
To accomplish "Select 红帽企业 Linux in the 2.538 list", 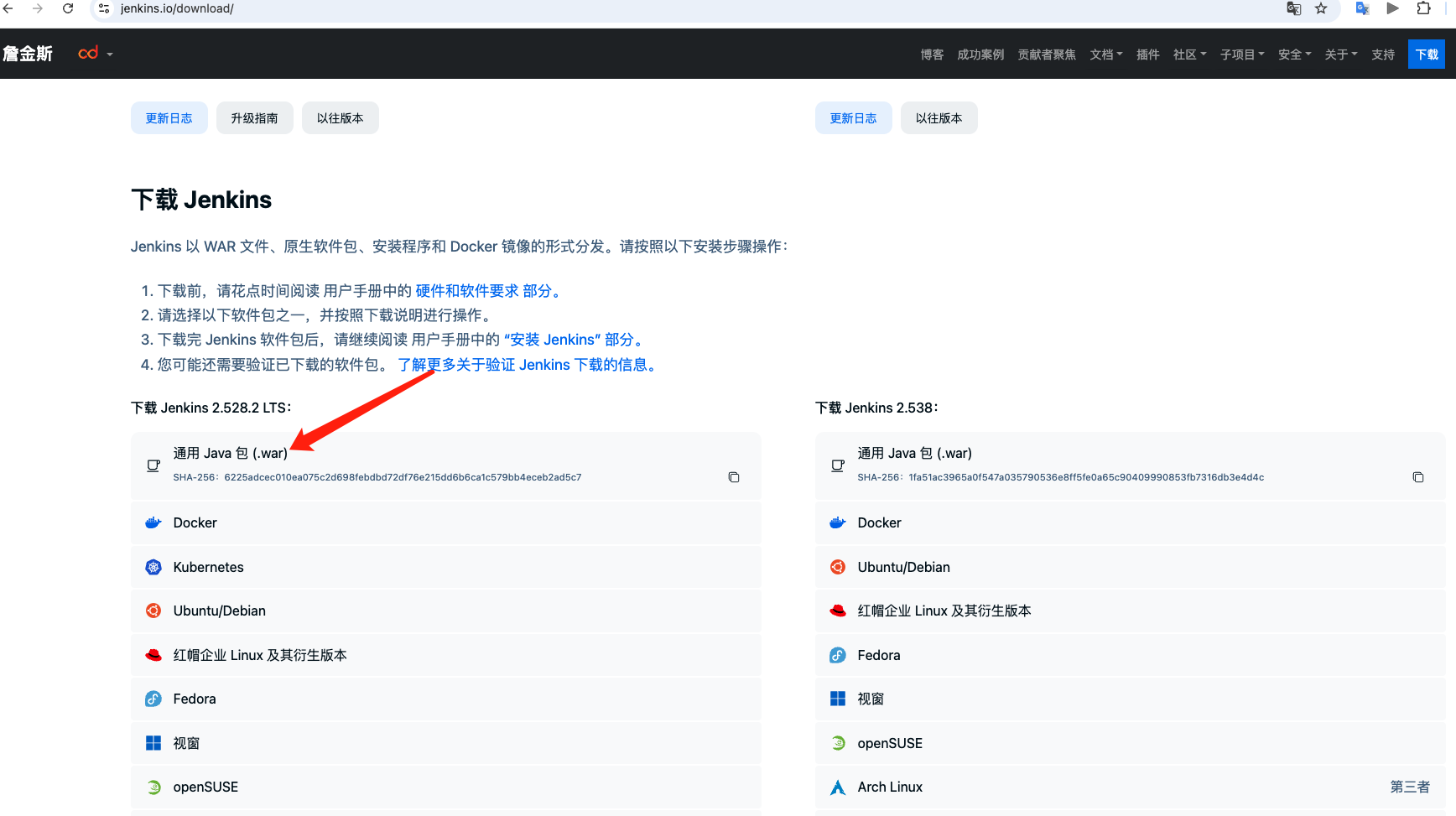I will [x=1131, y=611].
